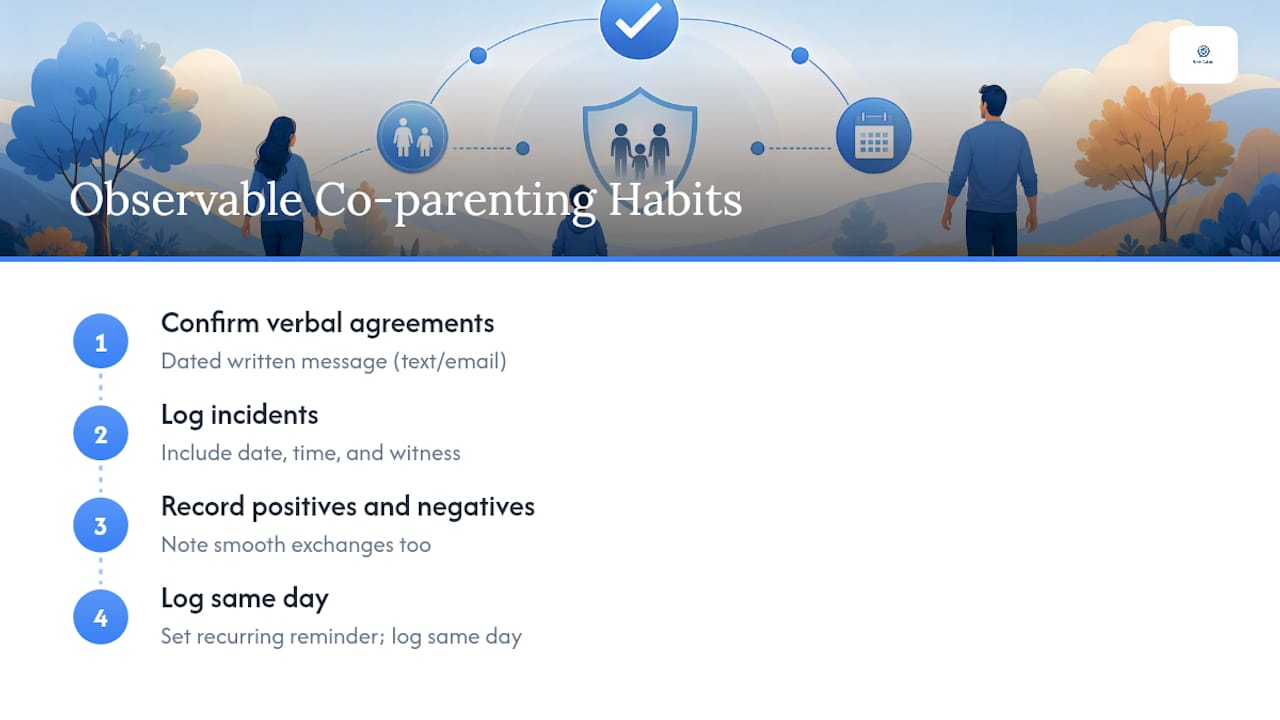Click the large checkmark circle icon
This screenshot has height=720, width=1280.
(639, 22)
